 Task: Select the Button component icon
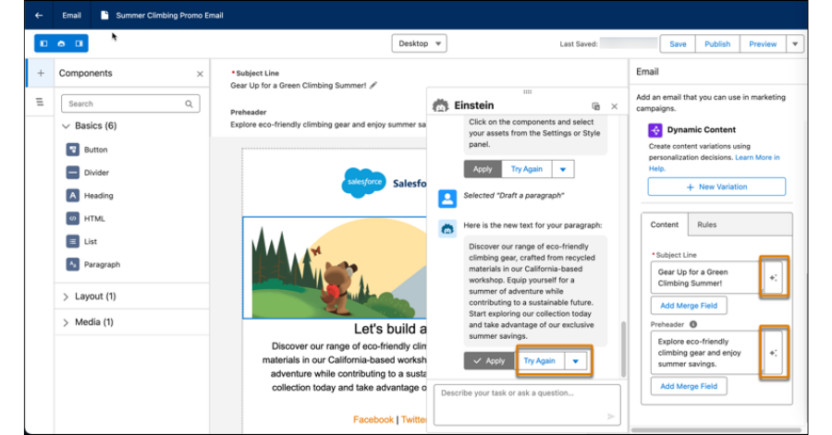pos(73,150)
